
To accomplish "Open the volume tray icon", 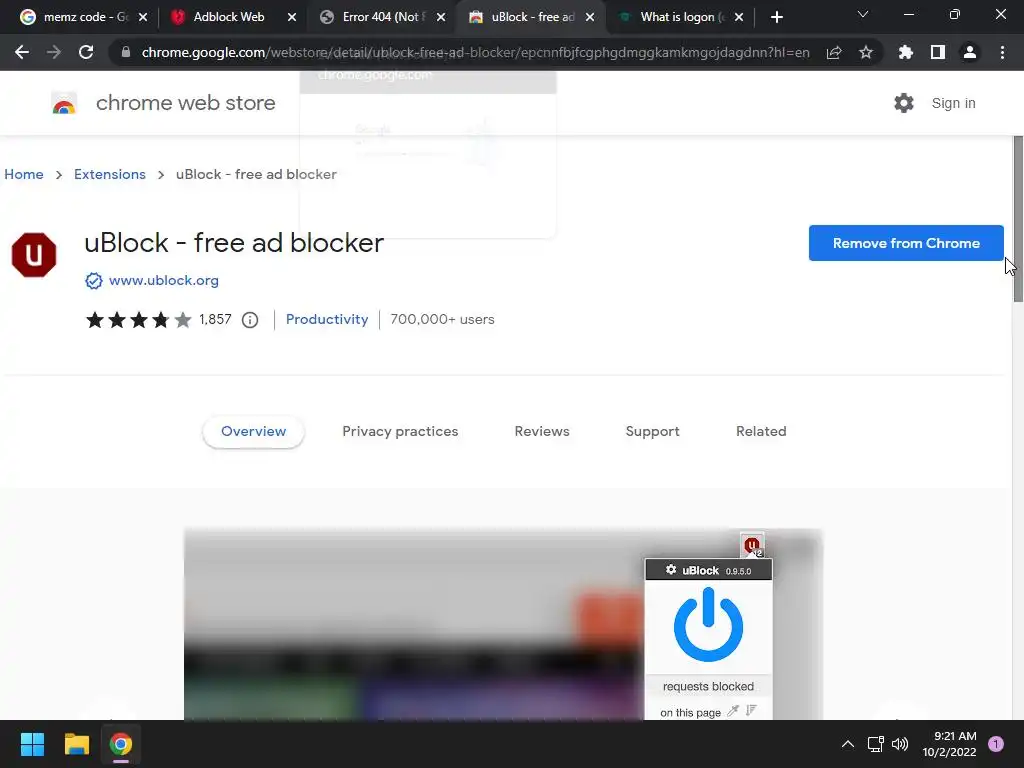I will 900,744.
